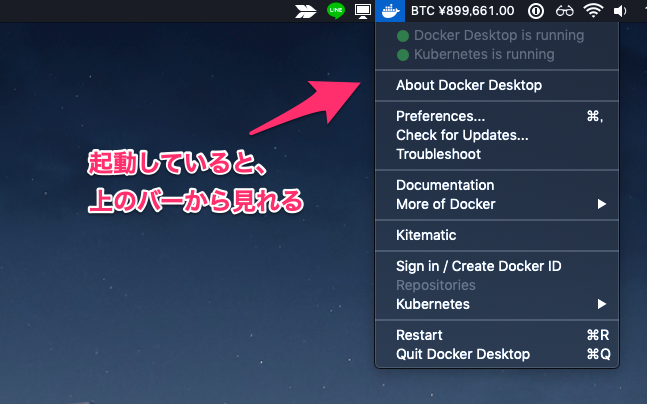The height and width of the screenshot is (404, 647).
Task: Click the Docker Desktop is running status
Action: (x=497, y=35)
